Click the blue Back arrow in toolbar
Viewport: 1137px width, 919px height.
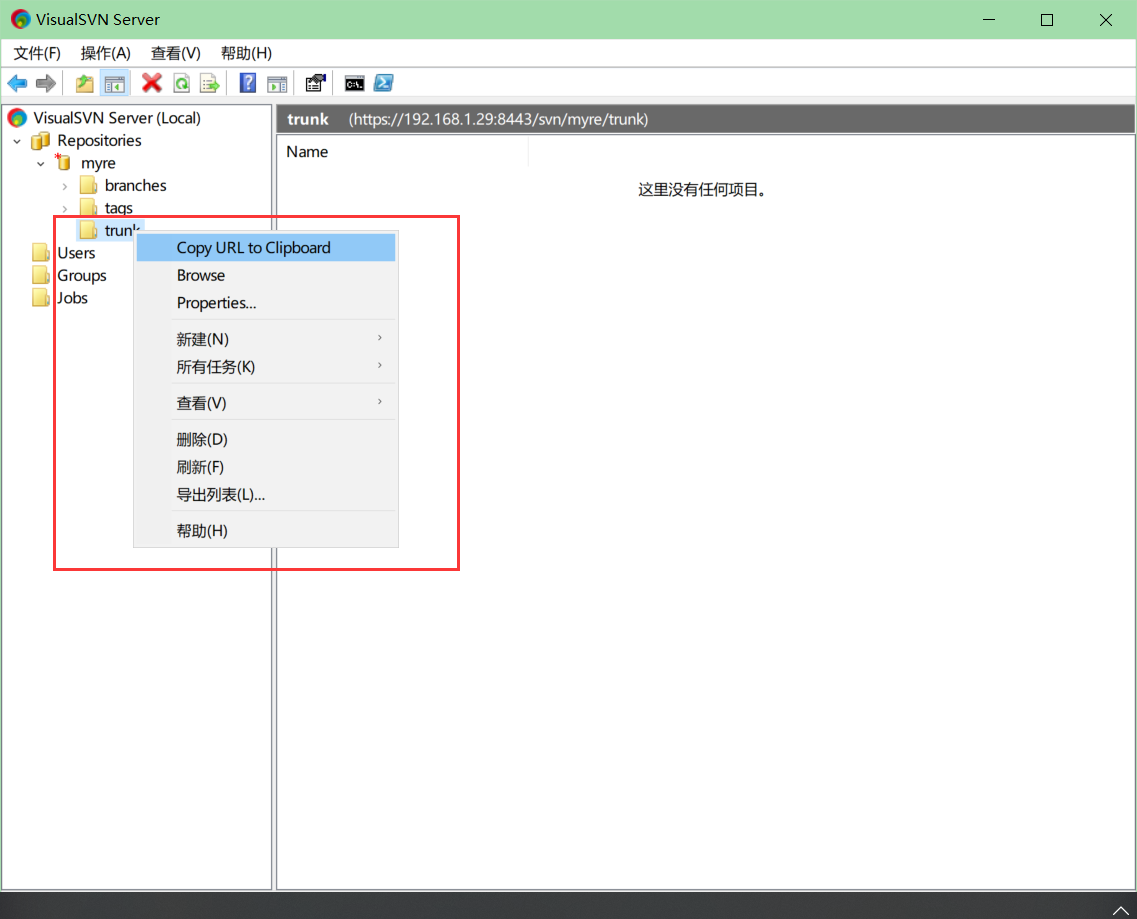[x=17, y=83]
